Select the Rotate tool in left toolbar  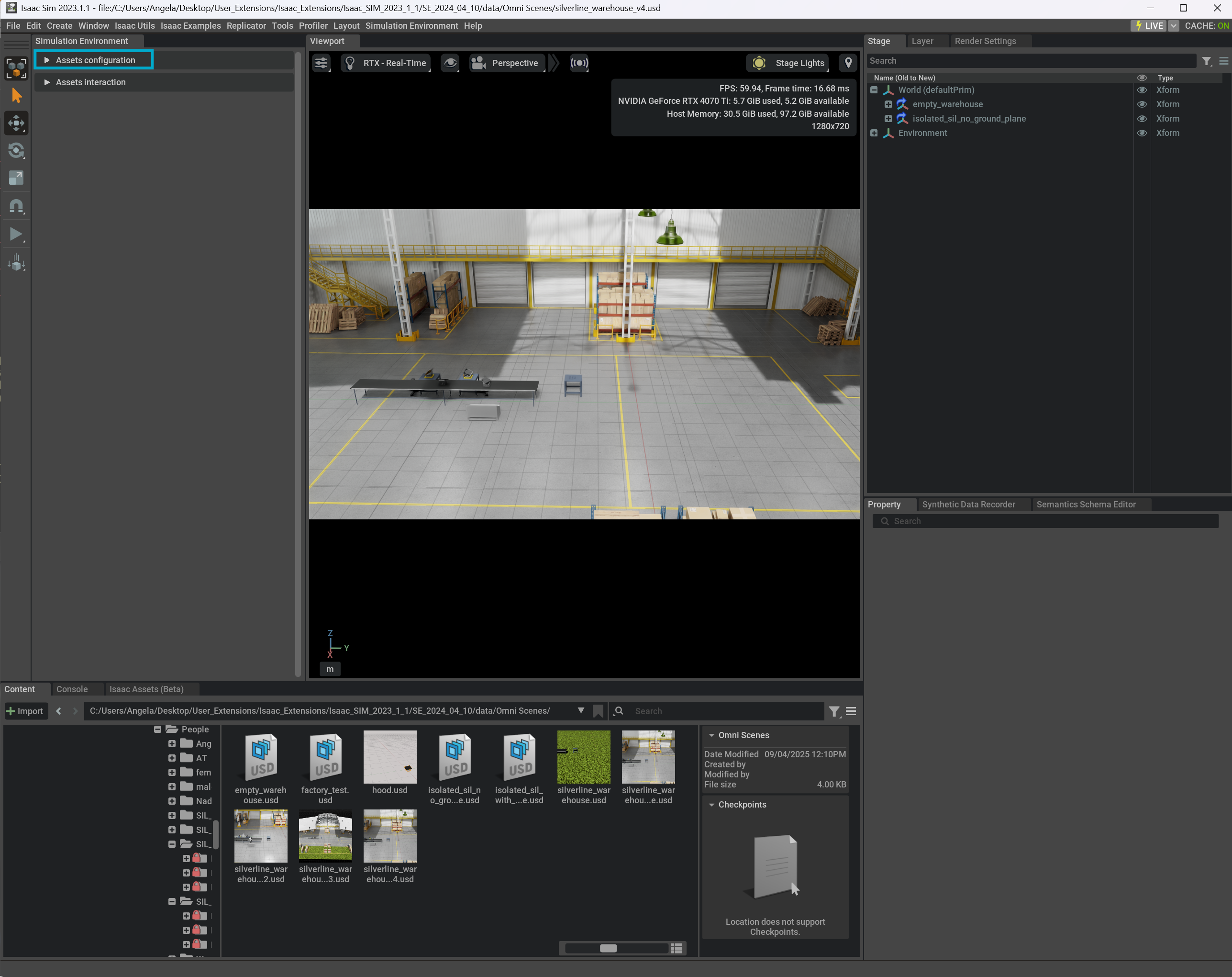pos(16,150)
